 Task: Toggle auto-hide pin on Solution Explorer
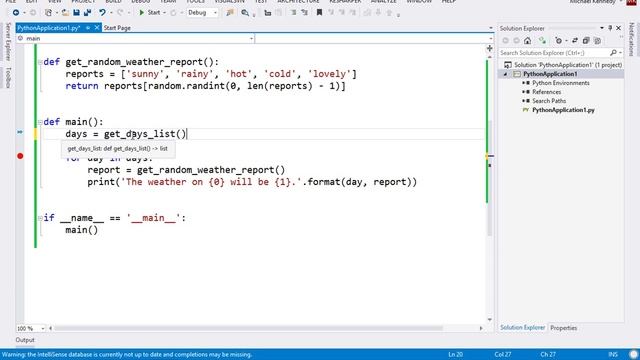click(x=610, y=28)
